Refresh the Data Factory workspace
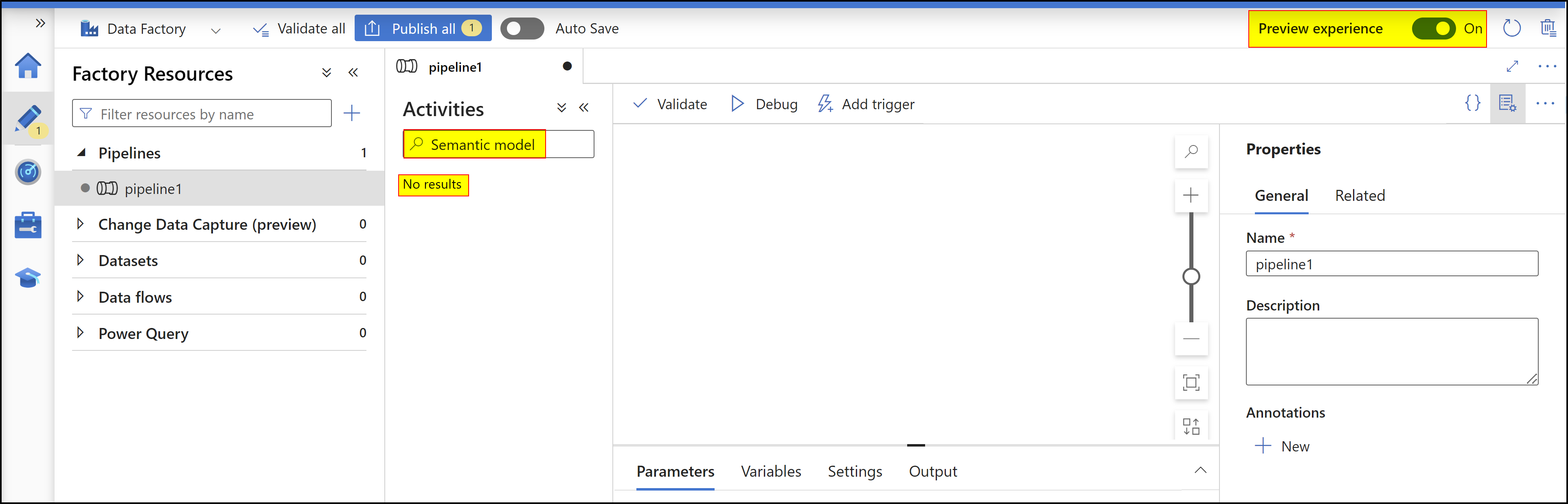The image size is (1568, 504). (1512, 28)
